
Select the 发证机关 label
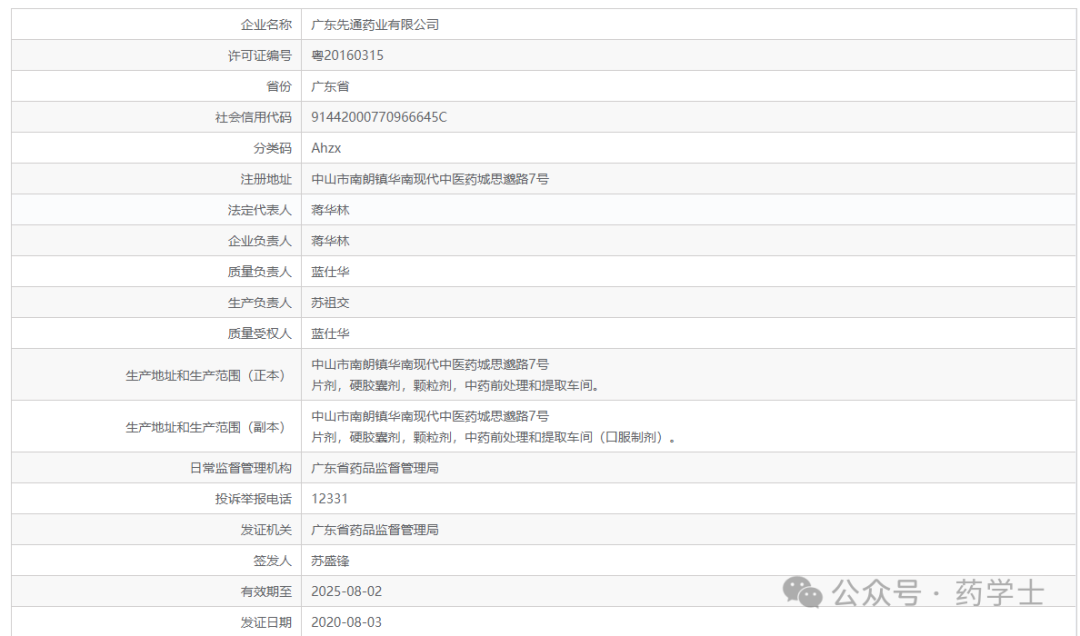pyautogui.click(x=266, y=530)
